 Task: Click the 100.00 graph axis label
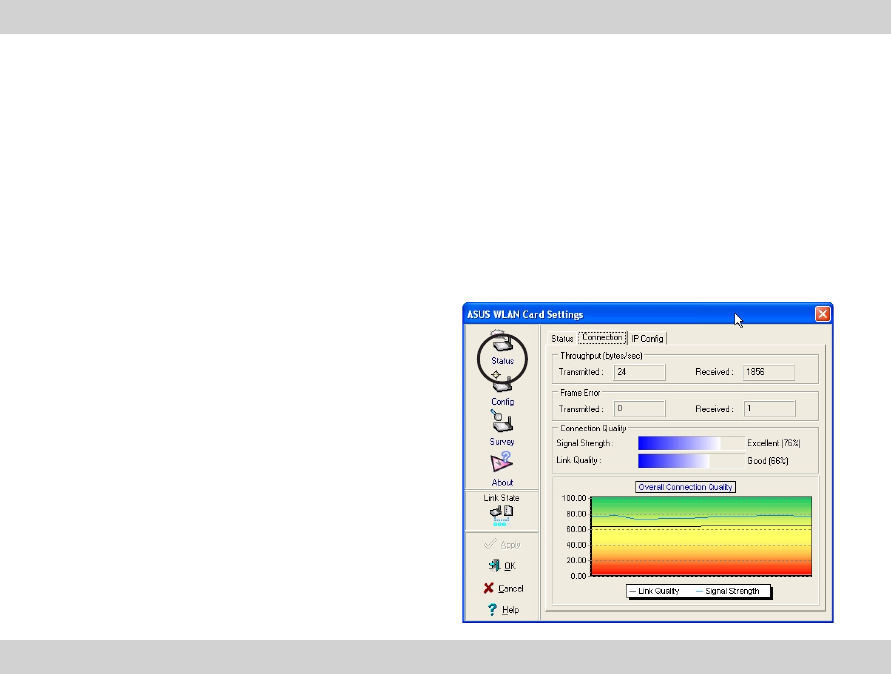pyautogui.click(x=574, y=498)
